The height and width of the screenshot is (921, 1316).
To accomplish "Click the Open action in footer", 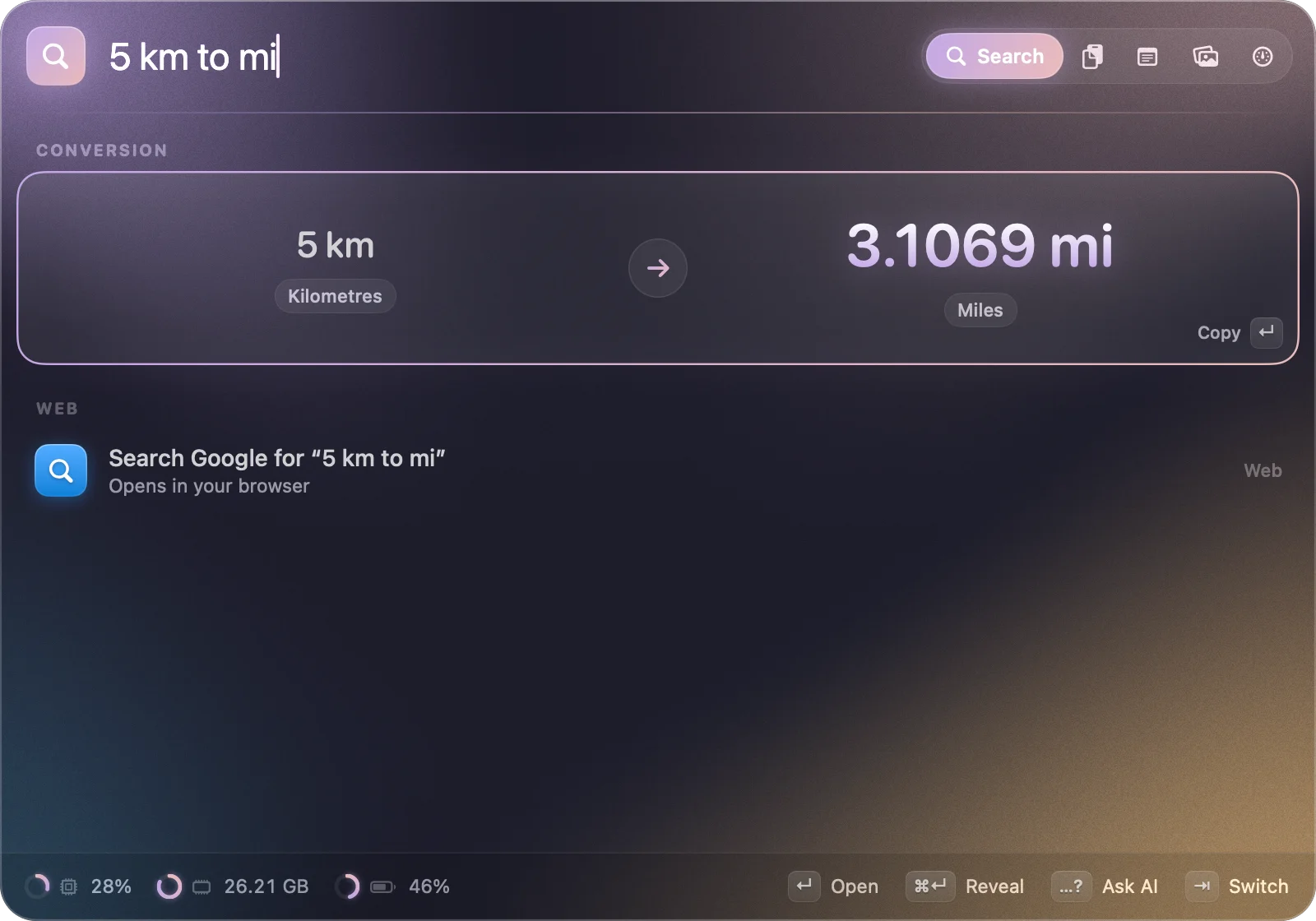I will pyautogui.click(x=833, y=886).
